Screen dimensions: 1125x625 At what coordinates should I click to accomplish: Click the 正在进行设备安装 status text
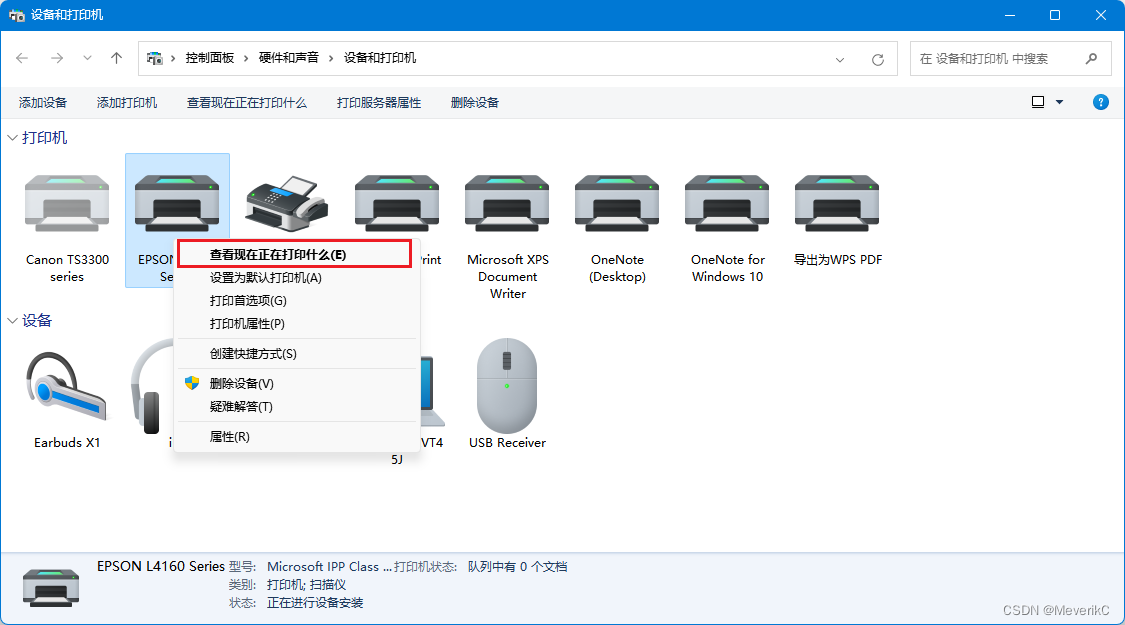(x=315, y=603)
